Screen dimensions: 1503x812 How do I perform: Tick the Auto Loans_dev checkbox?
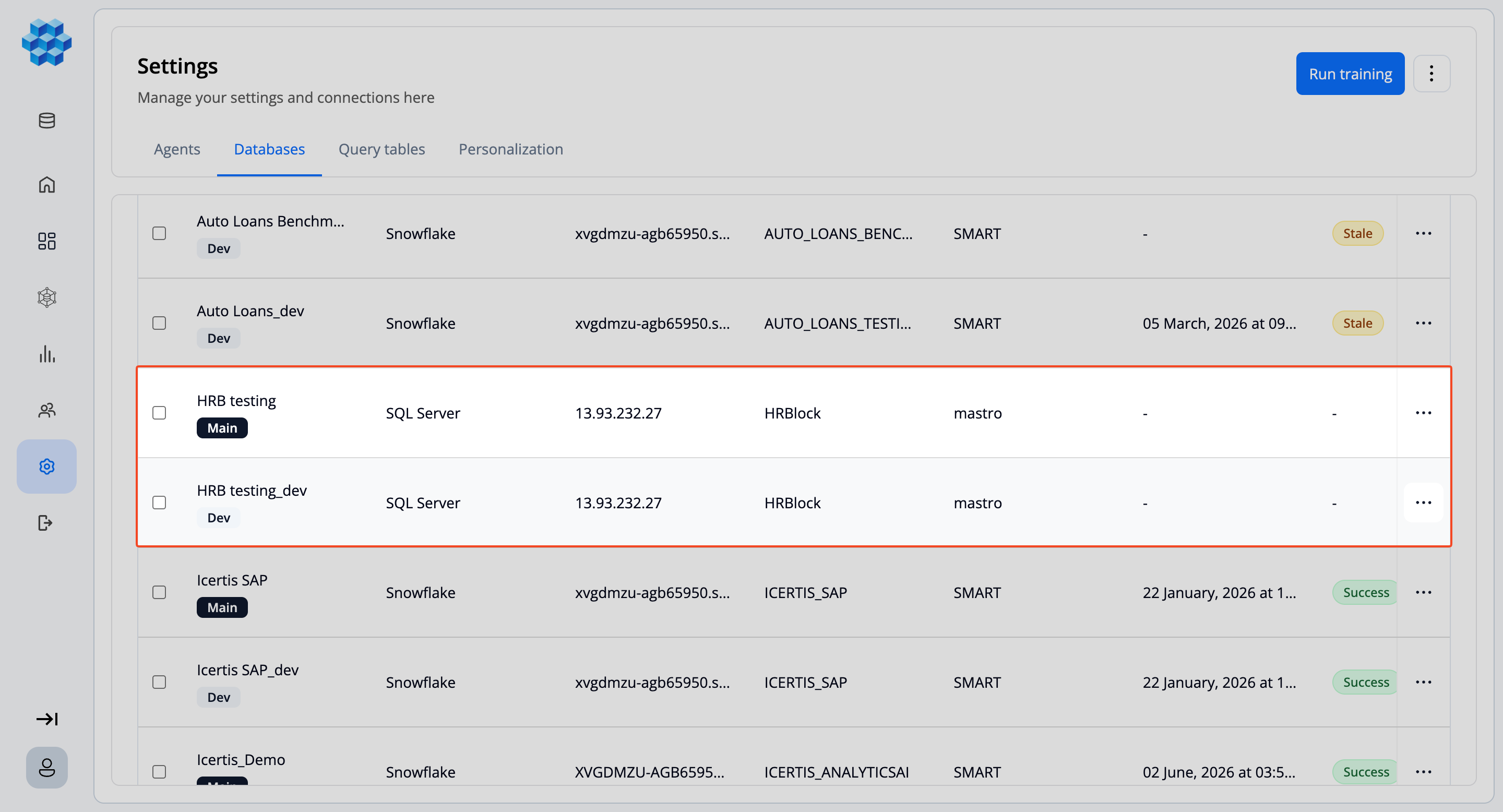pos(159,323)
